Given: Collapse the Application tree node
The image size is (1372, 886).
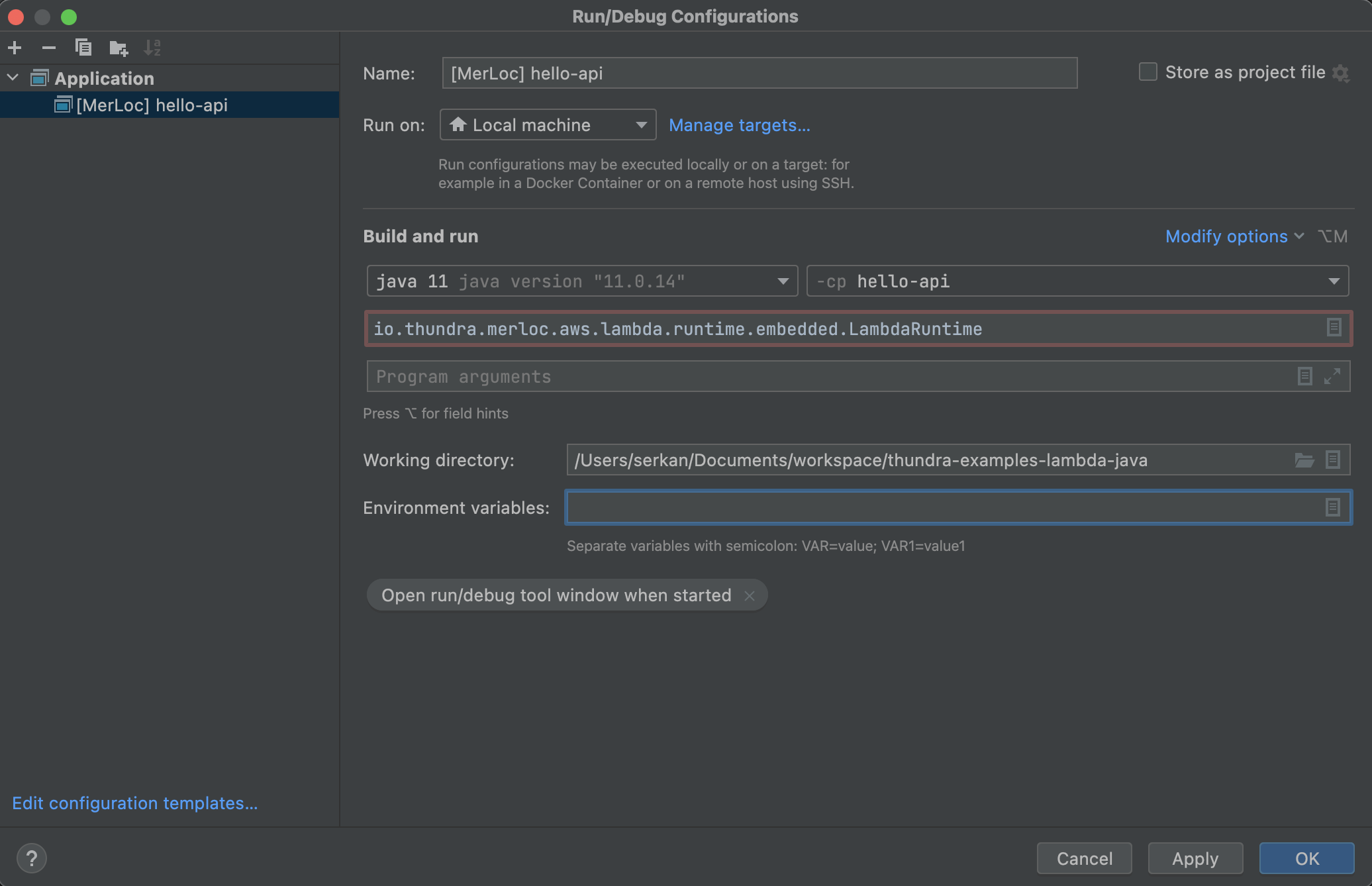Looking at the screenshot, I should pos(13,78).
